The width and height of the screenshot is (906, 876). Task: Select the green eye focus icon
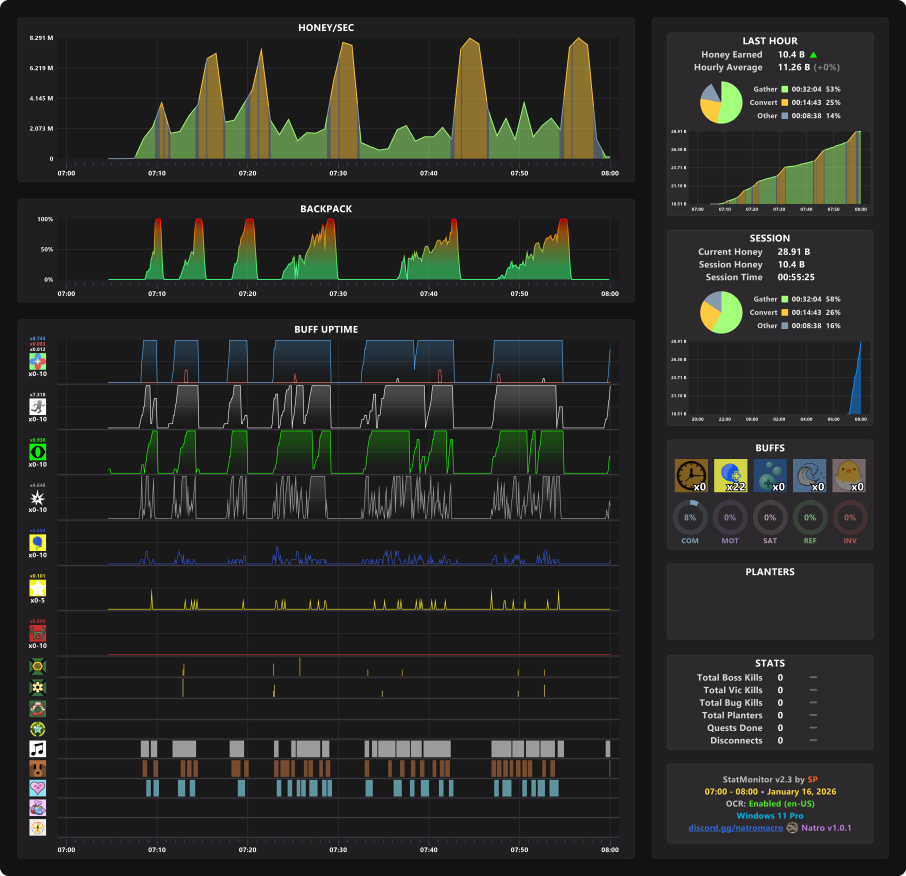point(38,452)
